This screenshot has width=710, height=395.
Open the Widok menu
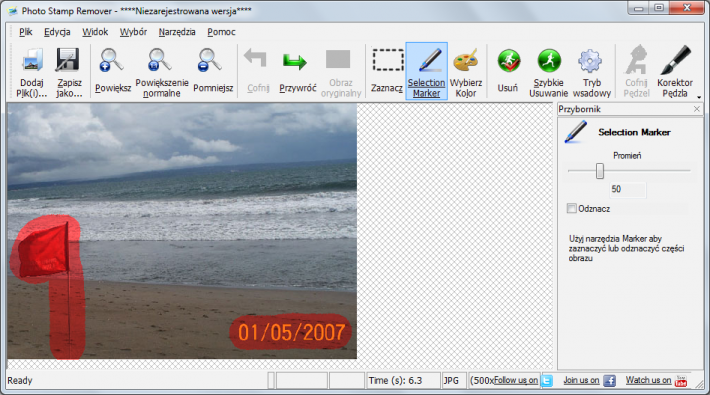[95, 32]
